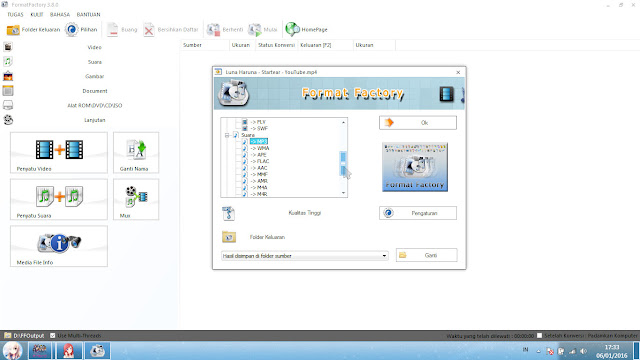
Task: Click the Pengaturan settings button
Action: (x=418, y=213)
